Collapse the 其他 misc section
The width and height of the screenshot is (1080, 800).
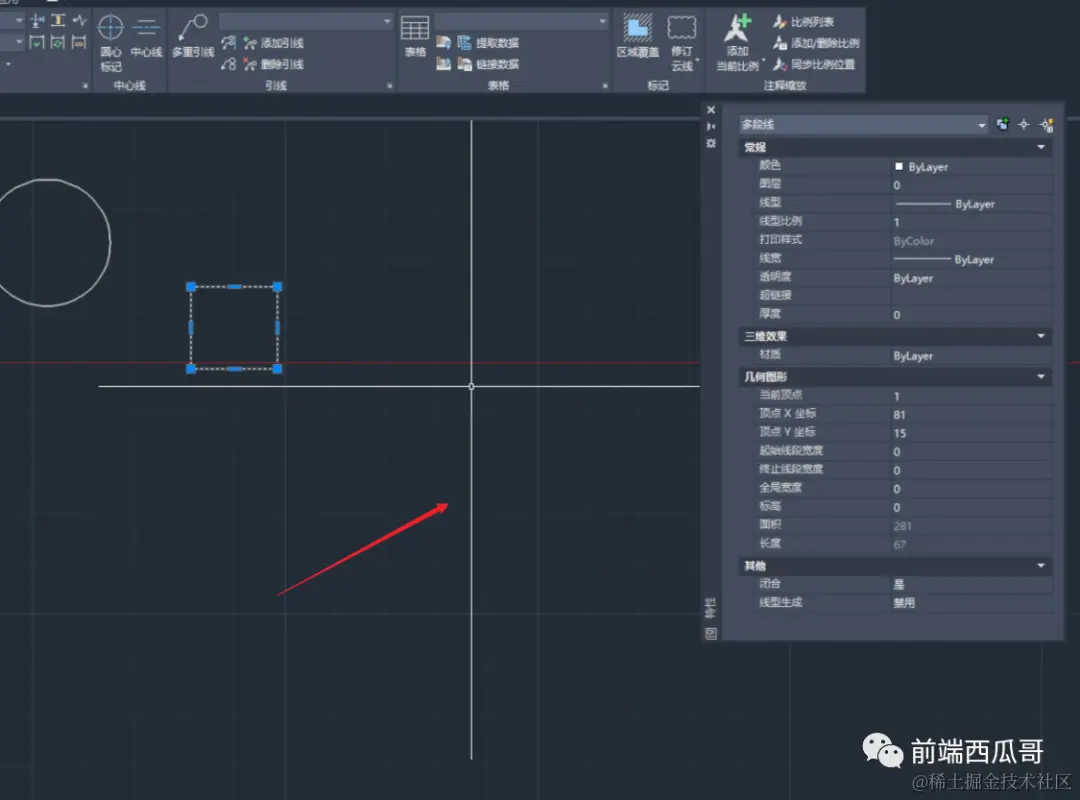pyautogui.click(x=1041, y=565)
